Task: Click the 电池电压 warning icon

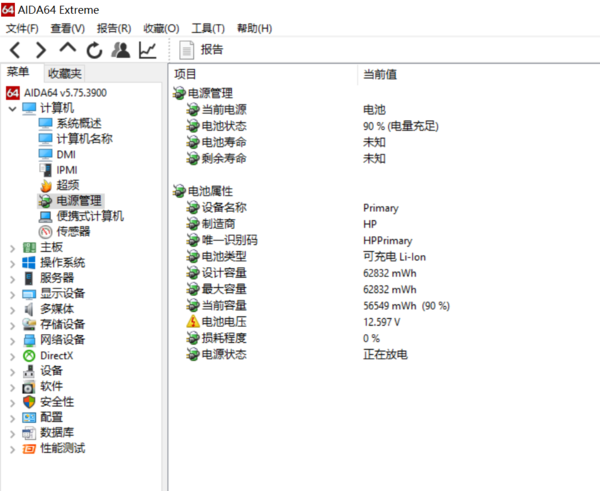Action: (193, 321)
